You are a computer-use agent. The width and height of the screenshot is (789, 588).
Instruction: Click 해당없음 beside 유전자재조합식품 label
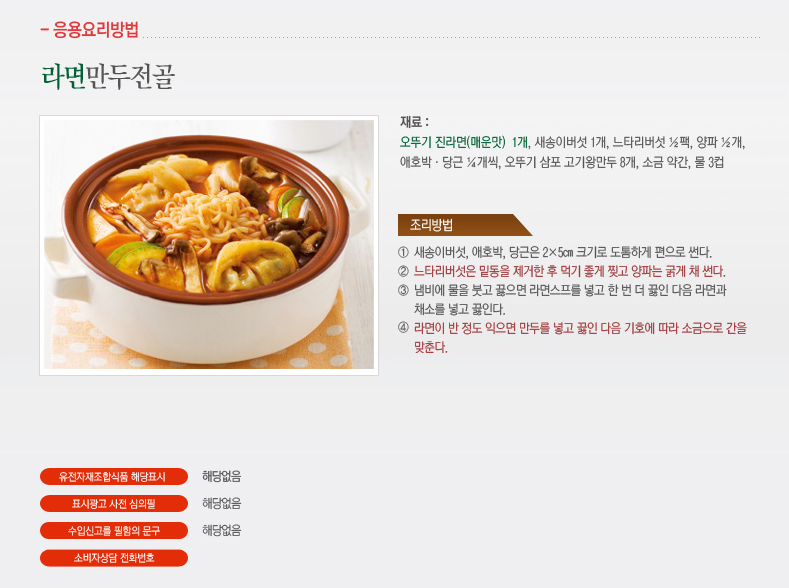point(221,476)
